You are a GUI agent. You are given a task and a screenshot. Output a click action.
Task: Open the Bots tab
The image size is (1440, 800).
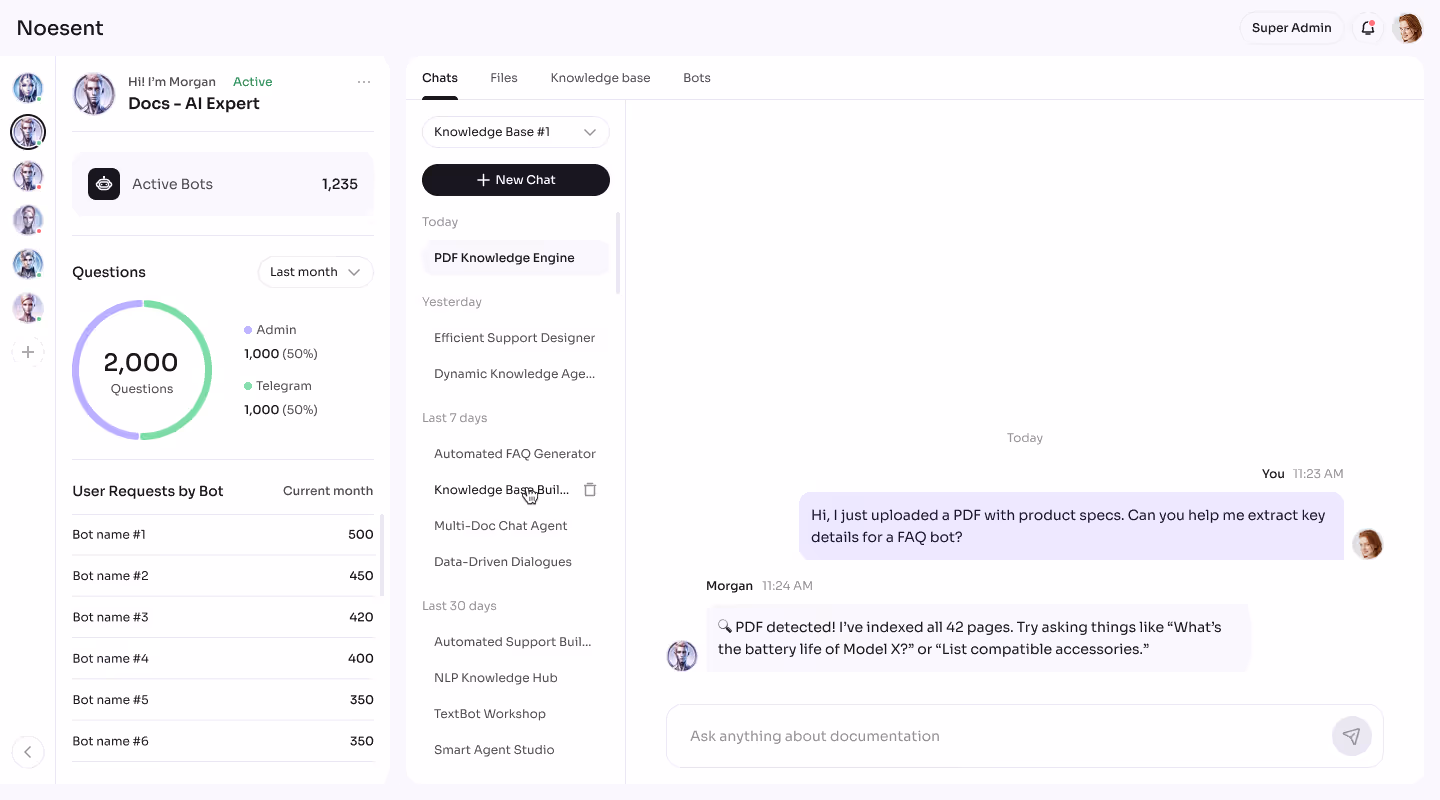point(696,77)
